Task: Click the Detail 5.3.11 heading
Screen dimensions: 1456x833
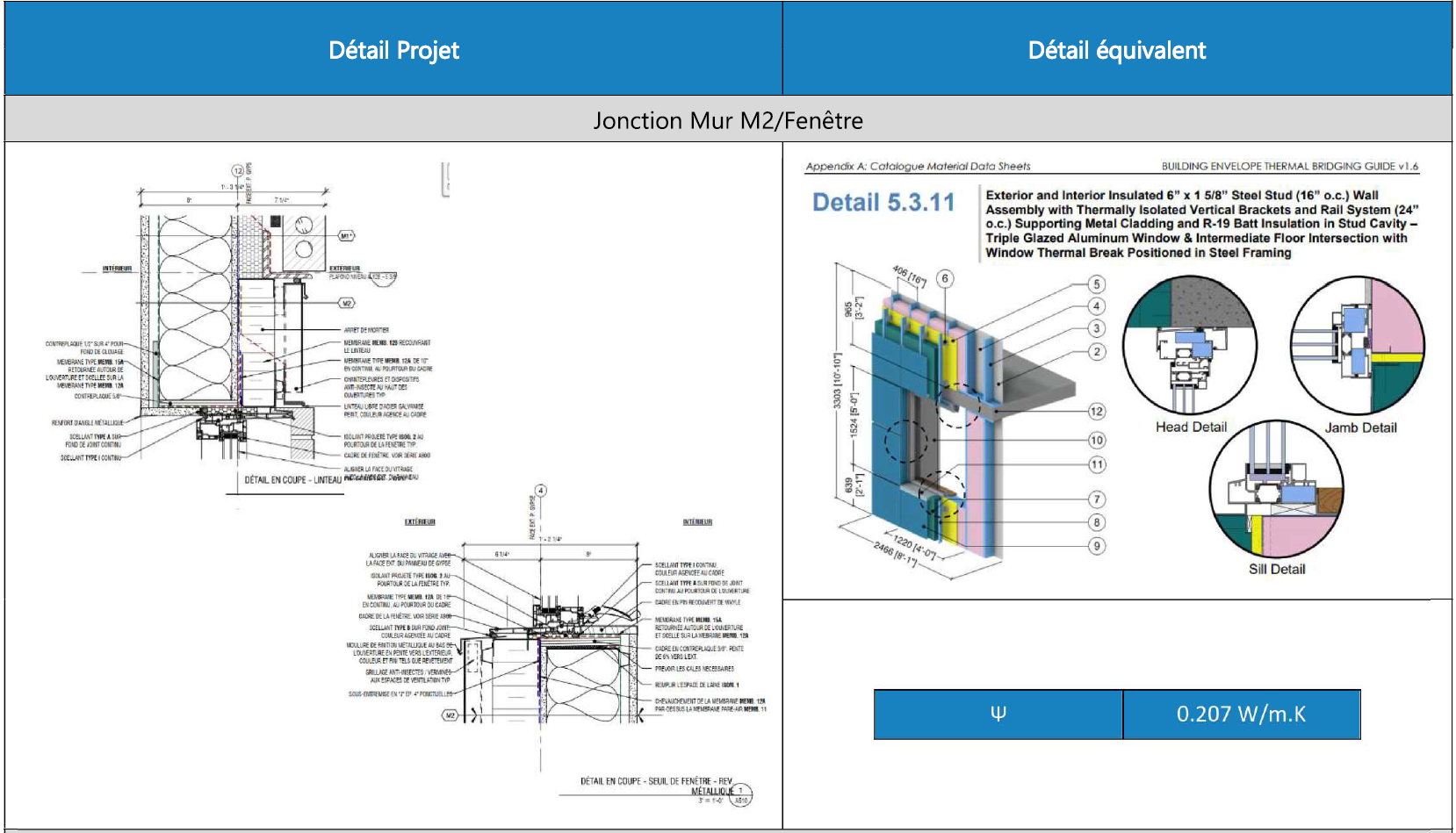Action: point(883,203)
